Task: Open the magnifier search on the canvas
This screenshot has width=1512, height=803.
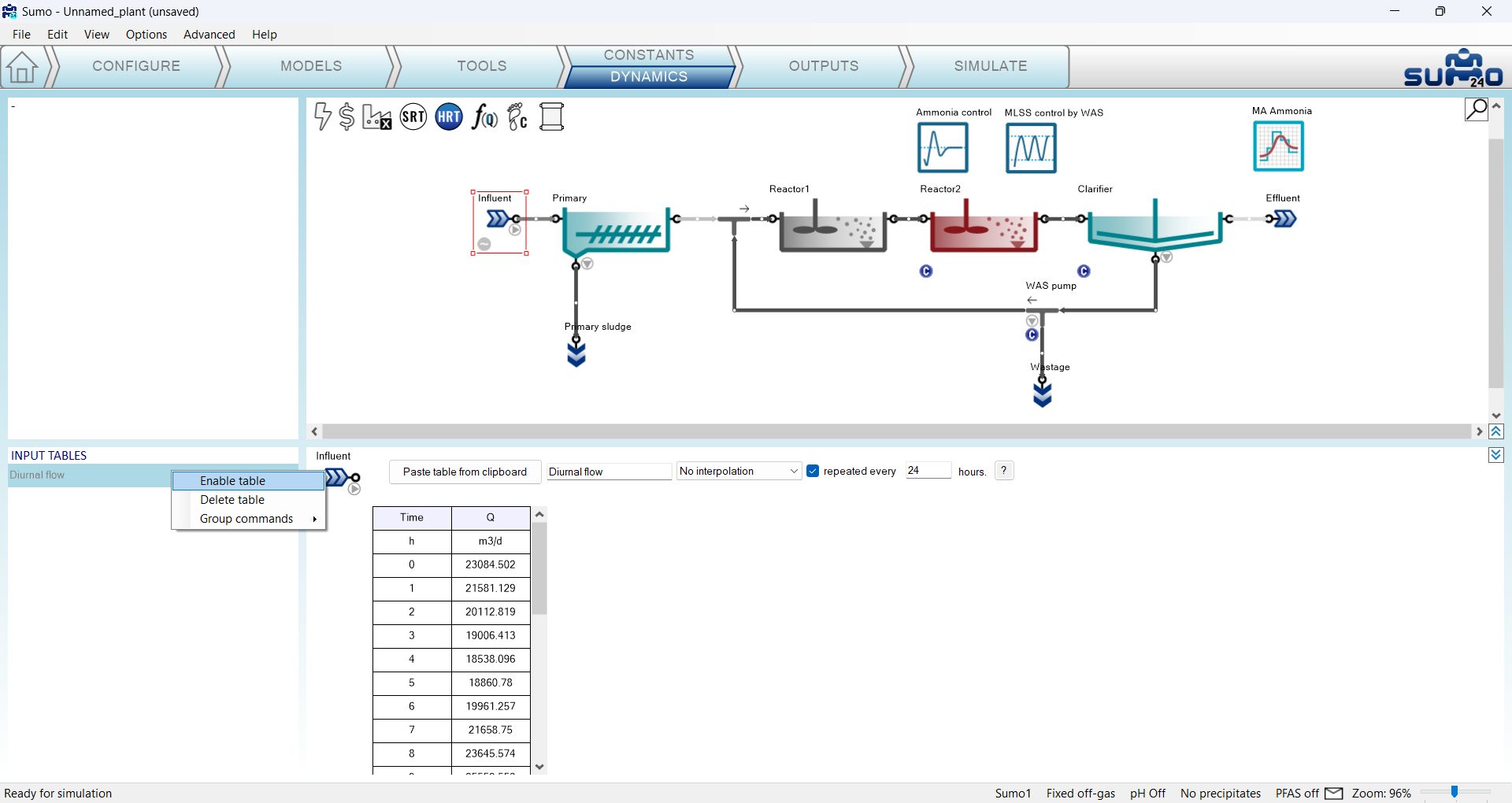Action: tap(1477, 109)
